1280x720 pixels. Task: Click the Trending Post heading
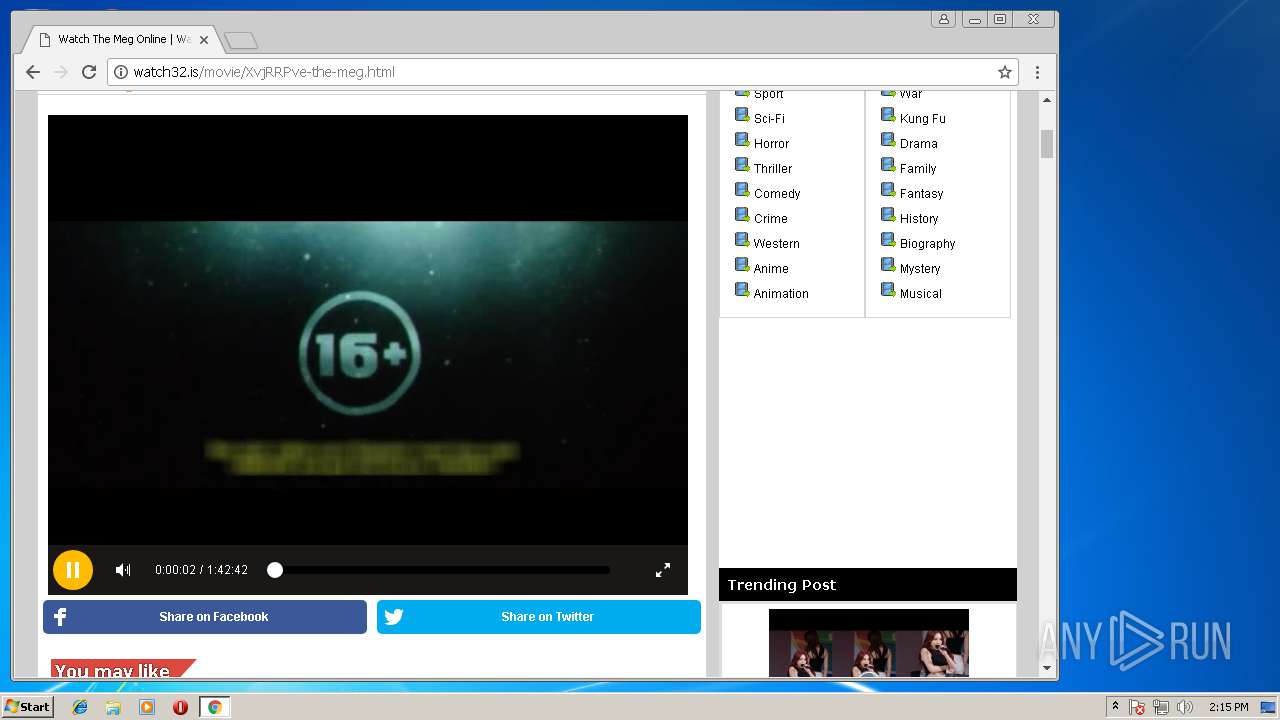coord(781,585)
